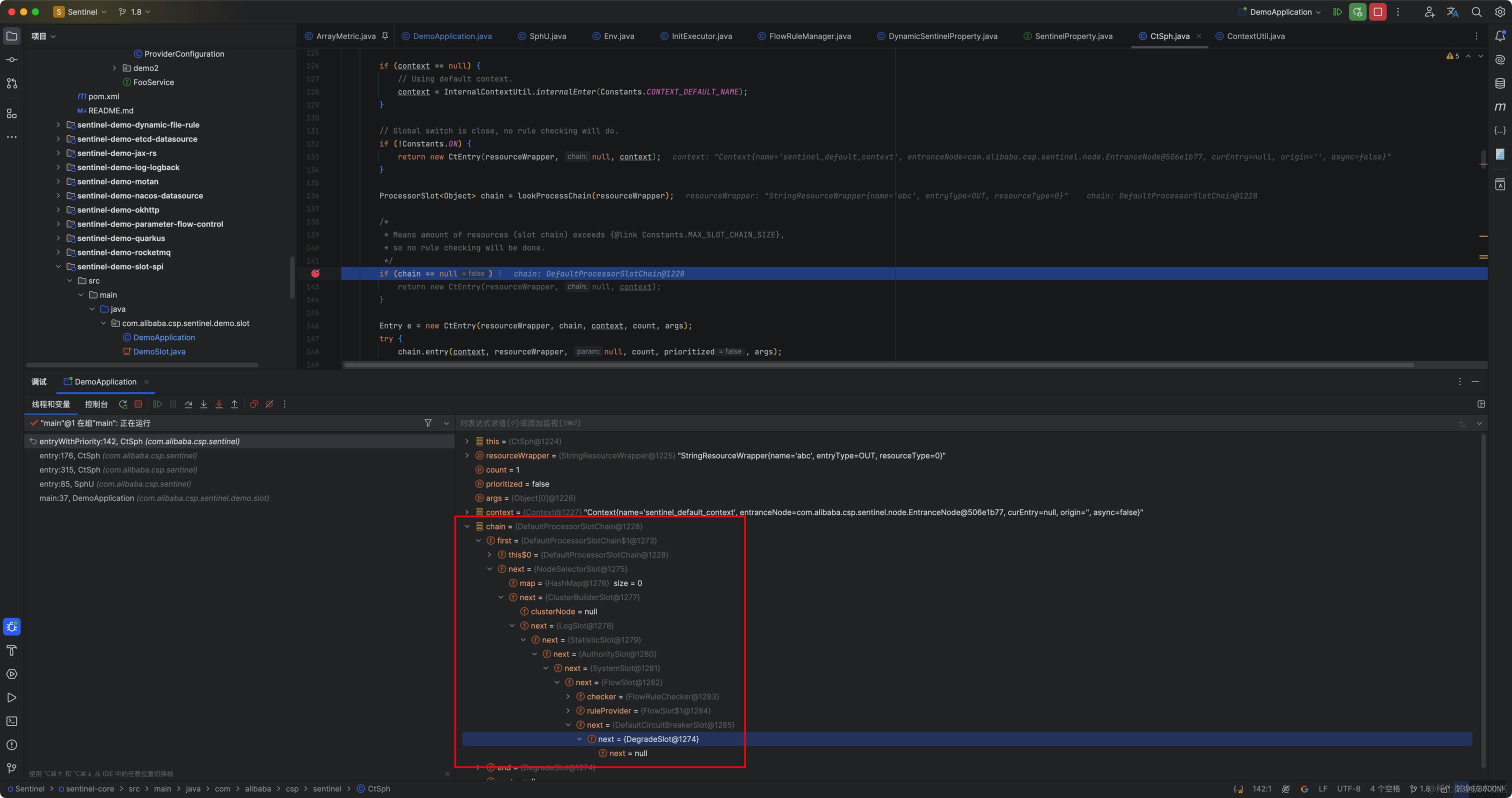Click View Breakpoints double-circle icon
Screen dimensions: 1512x798
pos(253,404)
